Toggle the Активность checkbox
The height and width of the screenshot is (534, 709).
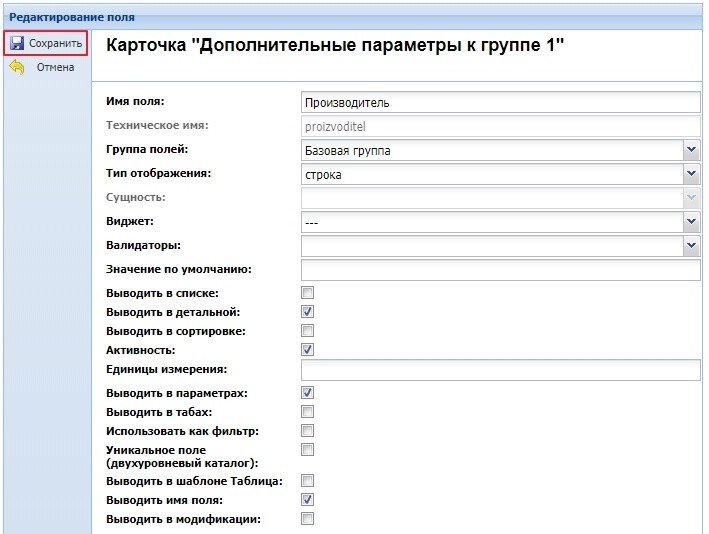pos(308,350)
